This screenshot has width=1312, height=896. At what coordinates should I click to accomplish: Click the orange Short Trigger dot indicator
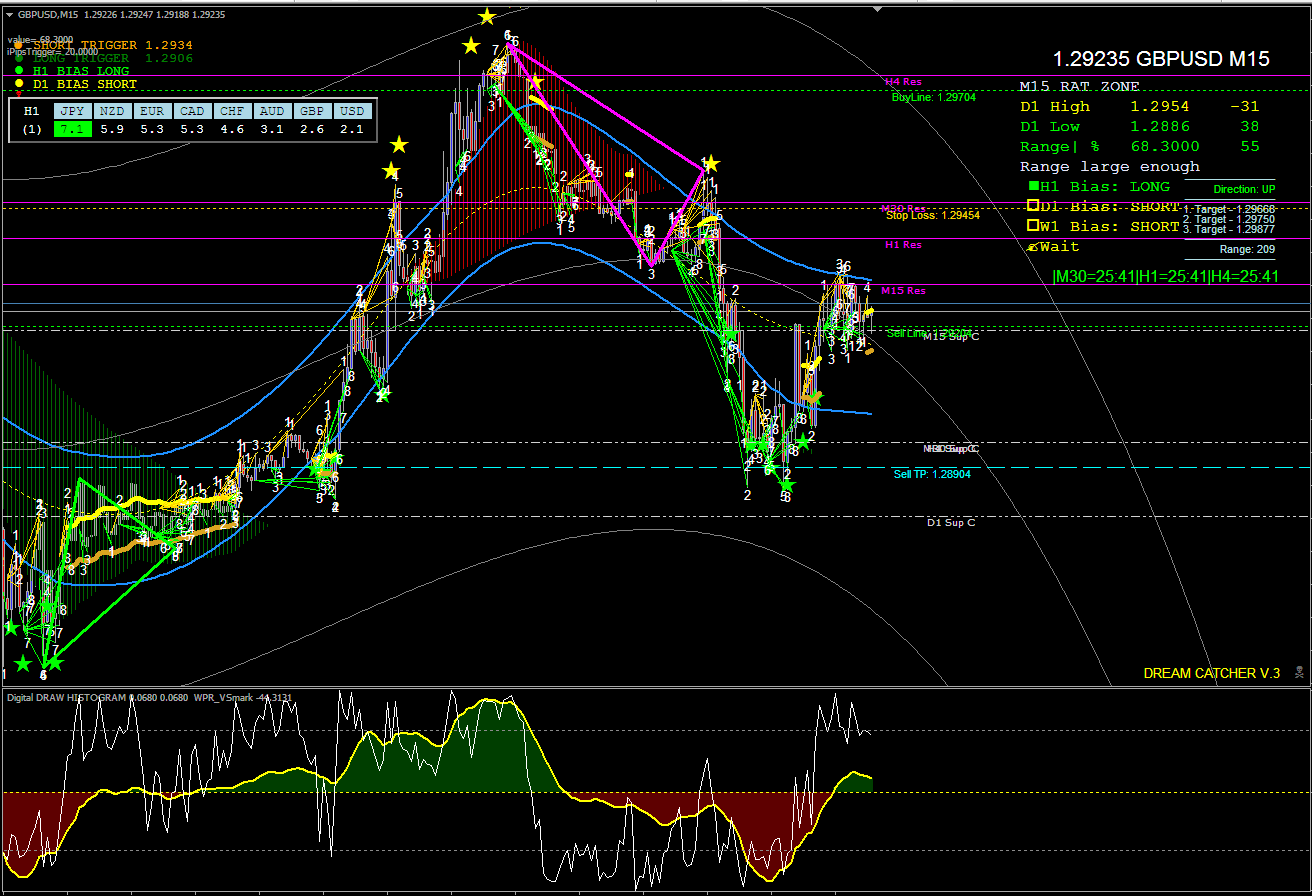tap(18, 45)
